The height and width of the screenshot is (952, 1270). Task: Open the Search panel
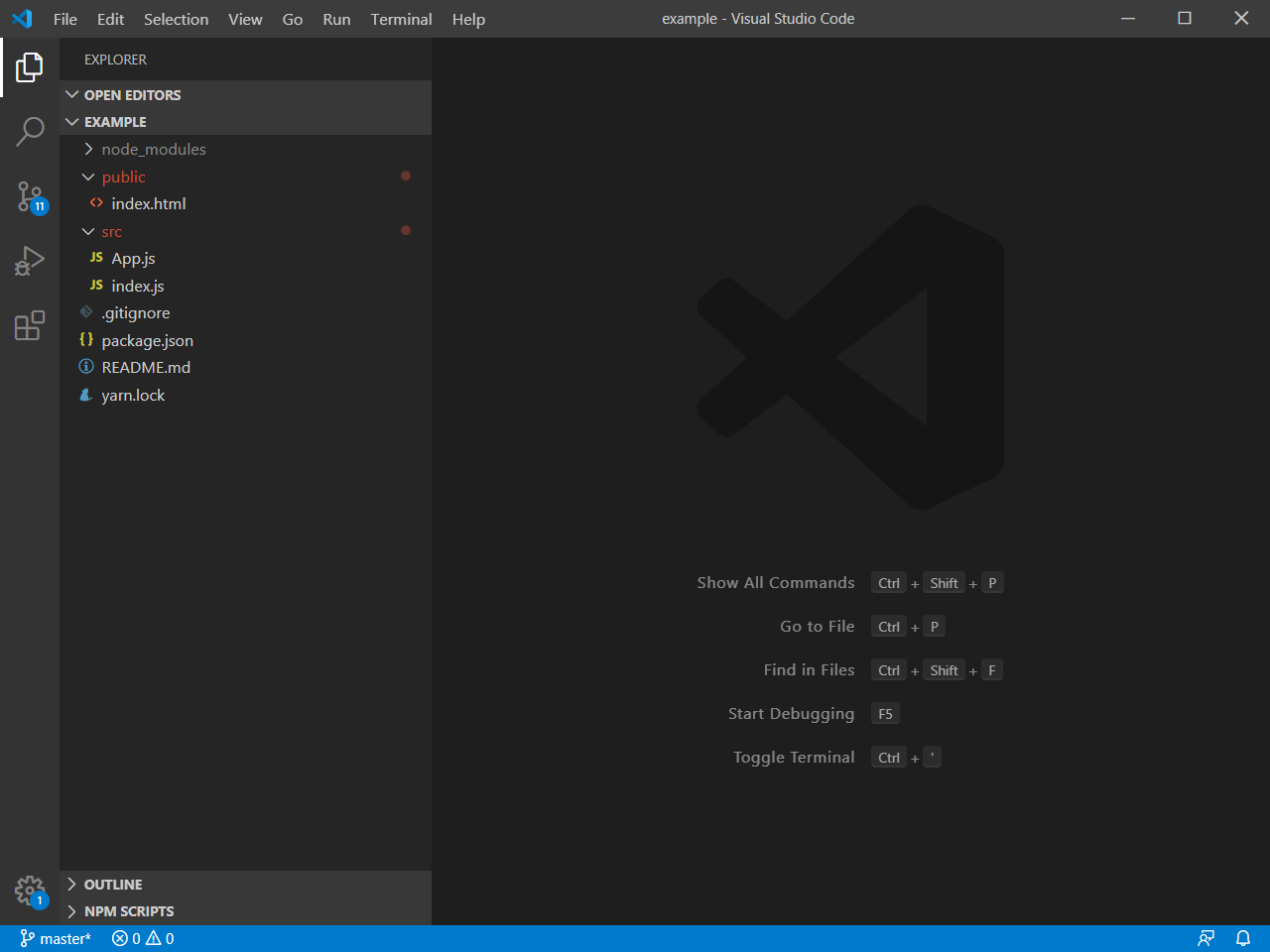pyautogui.click(x=30, y=130)
